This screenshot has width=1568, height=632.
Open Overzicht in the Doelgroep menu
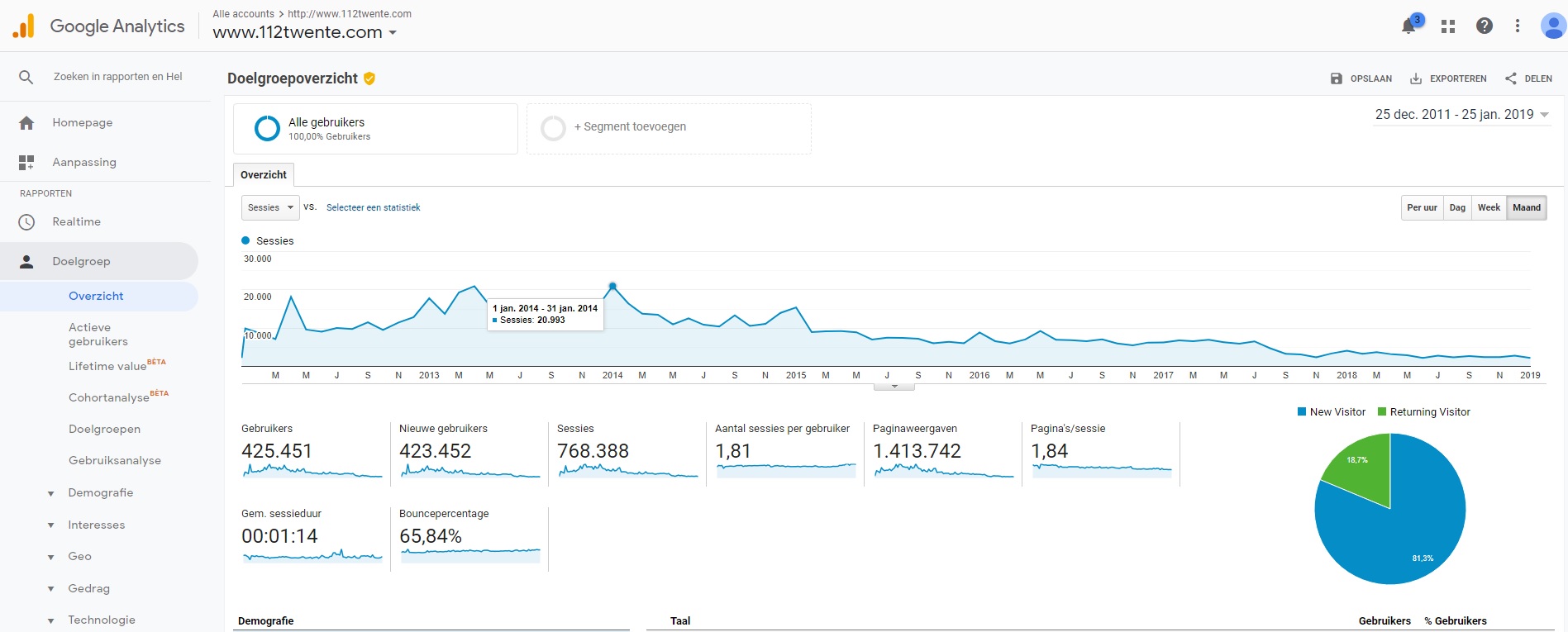pos(96,297)
